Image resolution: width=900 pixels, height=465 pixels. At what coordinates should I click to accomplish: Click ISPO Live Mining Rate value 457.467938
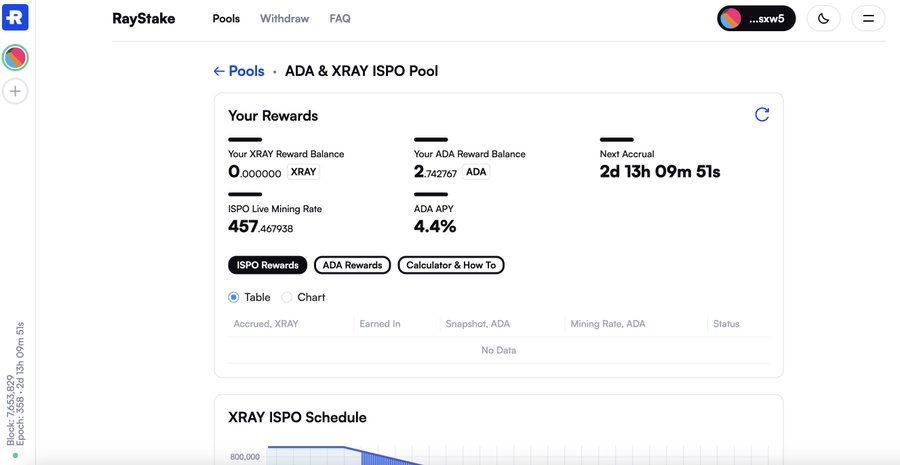(x=261, y=227)
